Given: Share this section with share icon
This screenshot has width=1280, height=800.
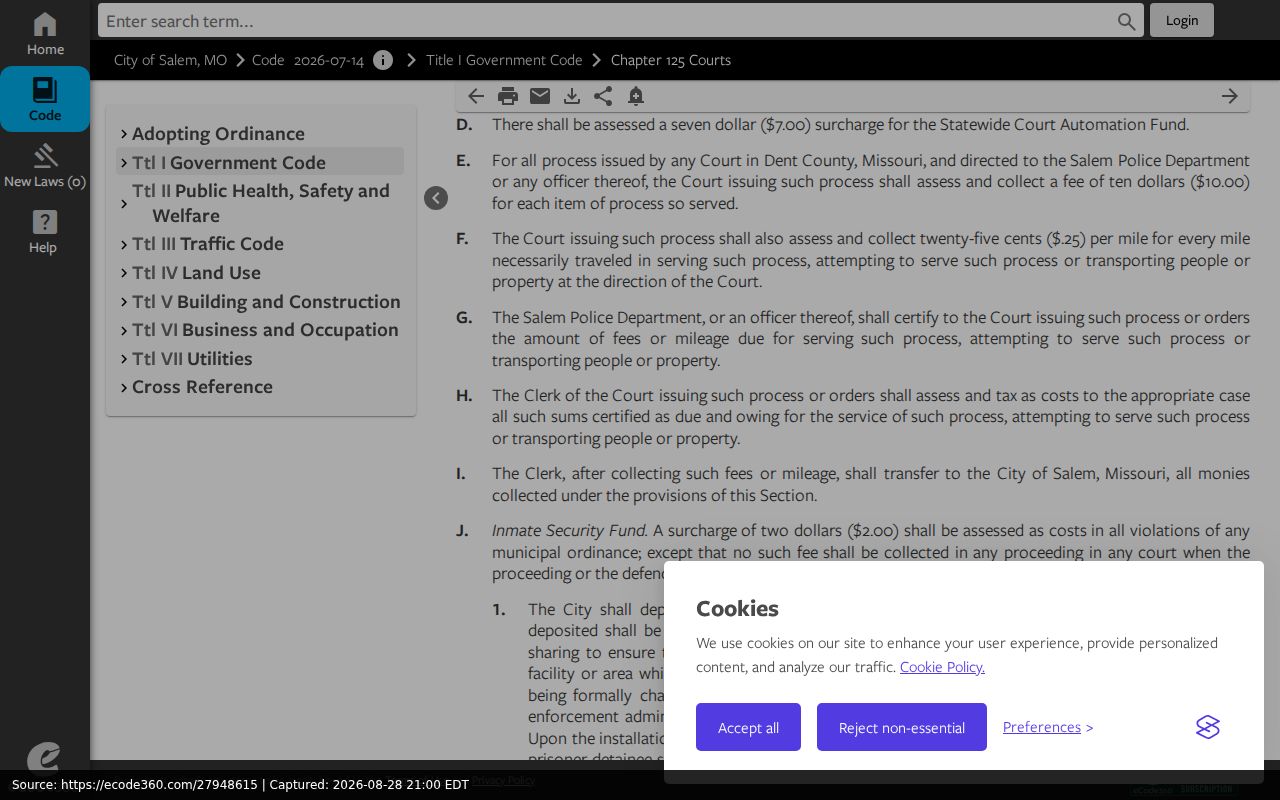Looking at the screenshot, I should 603,96.
